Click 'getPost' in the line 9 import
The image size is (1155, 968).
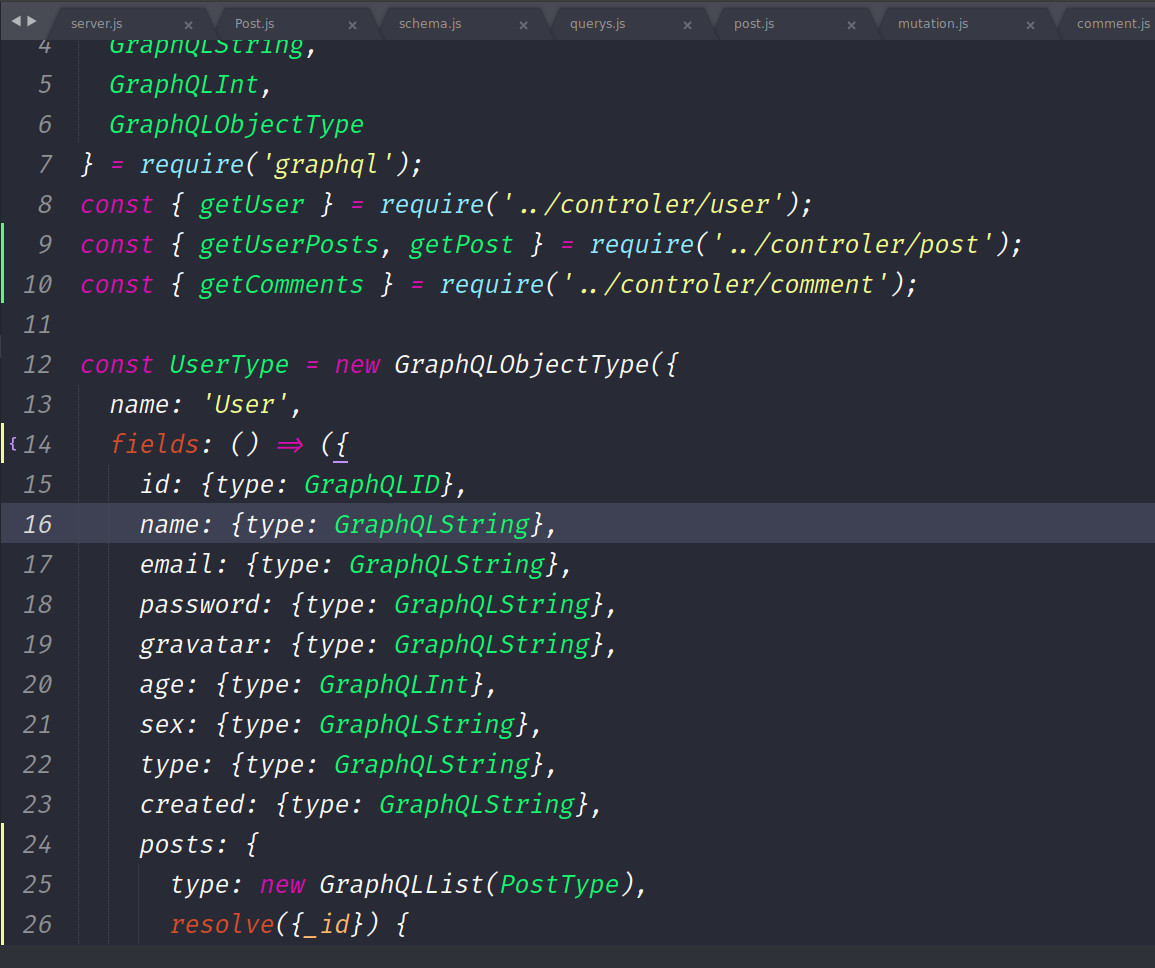tap(461, 244)
